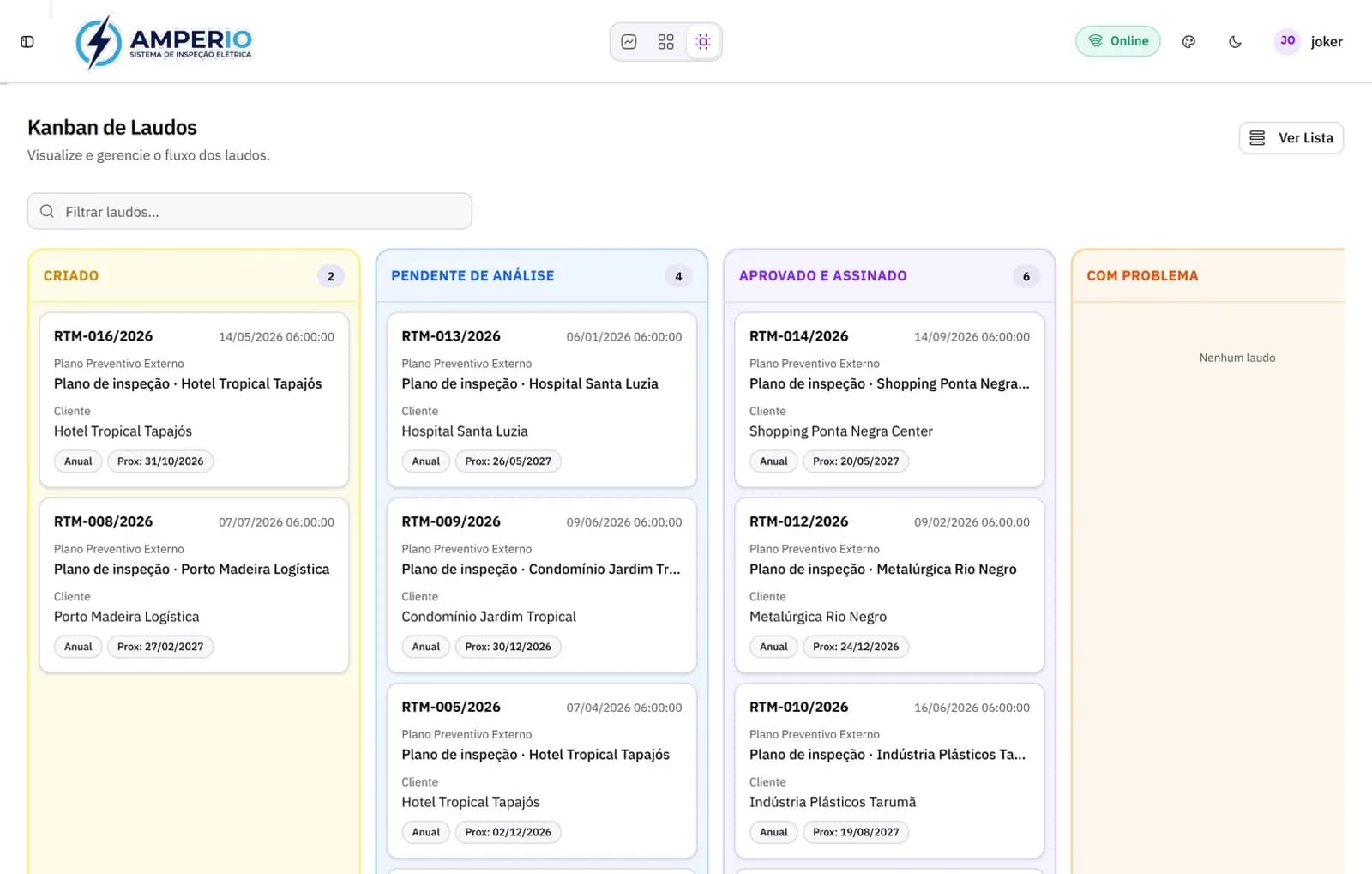1372x874 pixels.
Task: Switch to Ver Lista view
Action: pos(1291,138)
